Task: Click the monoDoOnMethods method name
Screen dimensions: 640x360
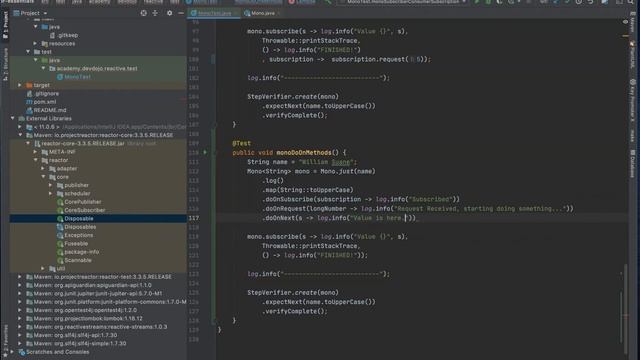Action: tap(304, 153)
